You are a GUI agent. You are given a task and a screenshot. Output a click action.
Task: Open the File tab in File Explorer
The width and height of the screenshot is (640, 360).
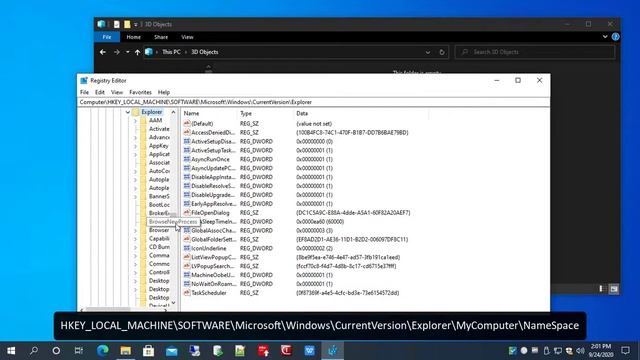107,37
